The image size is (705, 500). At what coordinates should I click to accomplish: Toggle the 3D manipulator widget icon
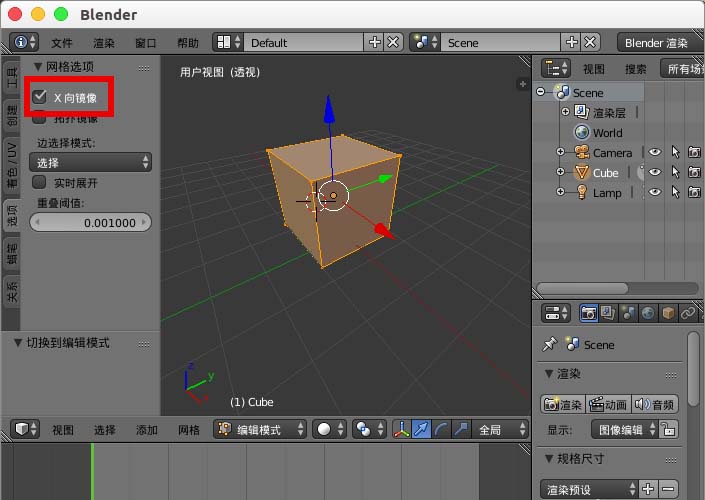pyautogui.click(x=402, y=429)
